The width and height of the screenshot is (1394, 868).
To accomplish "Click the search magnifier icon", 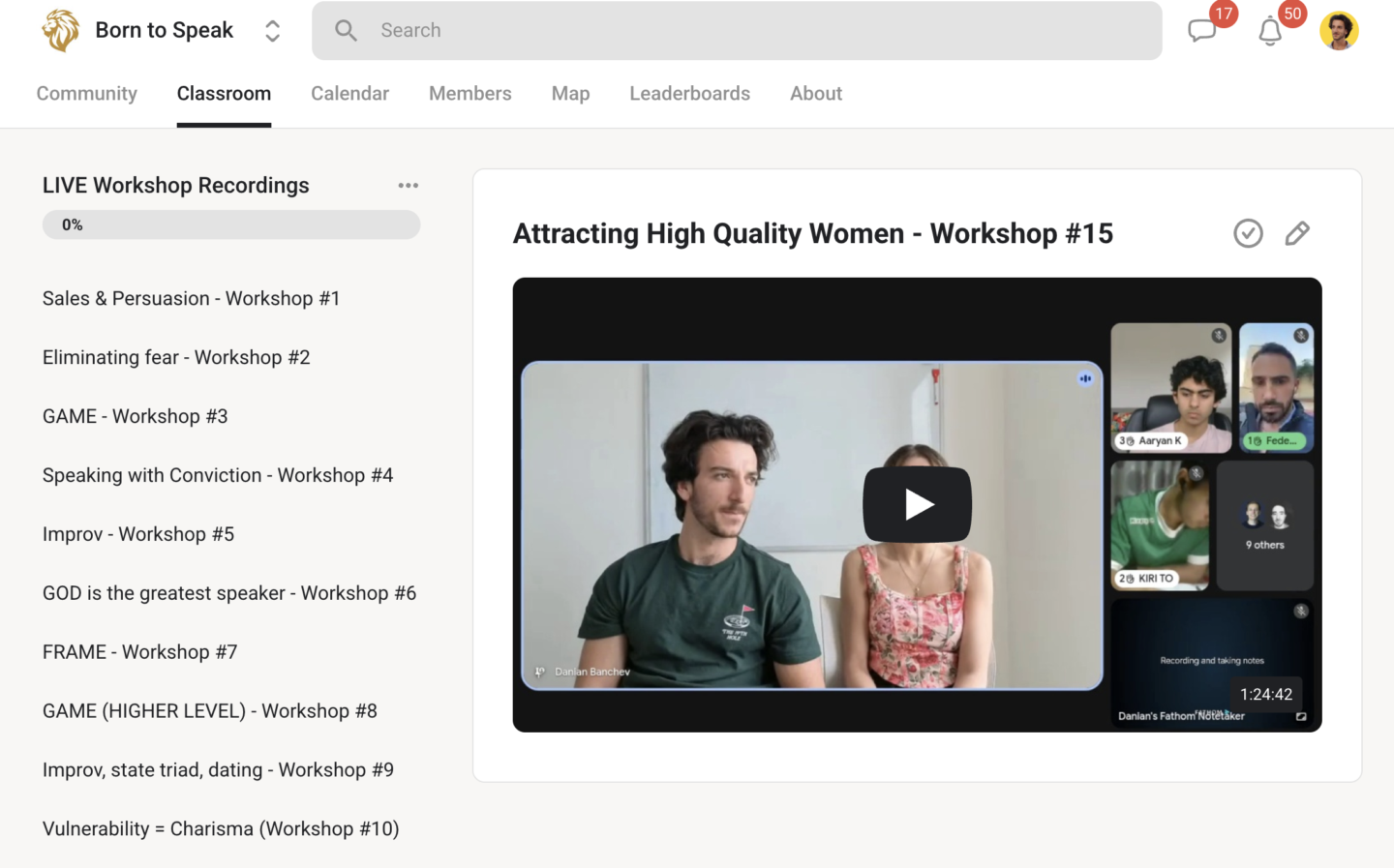I will point(346,31).
